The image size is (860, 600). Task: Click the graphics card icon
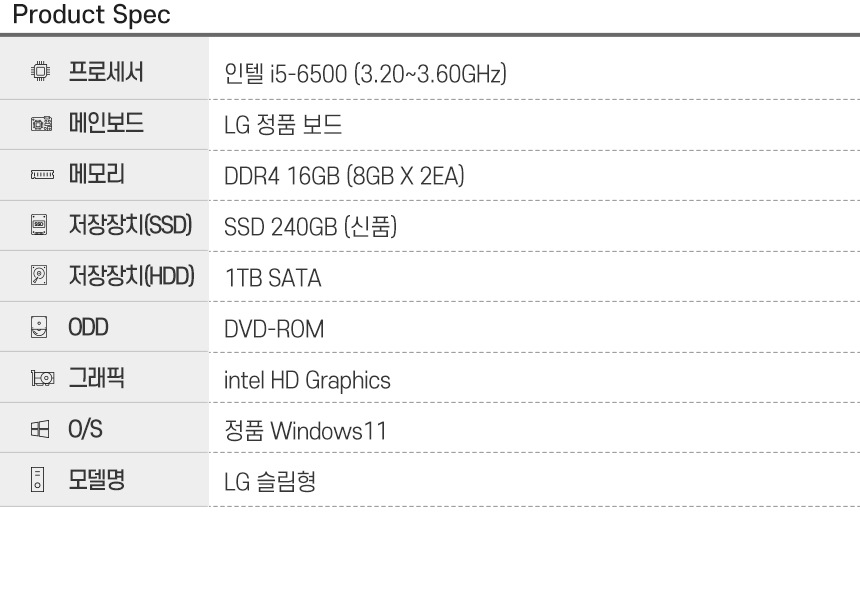tap(42, 378)
